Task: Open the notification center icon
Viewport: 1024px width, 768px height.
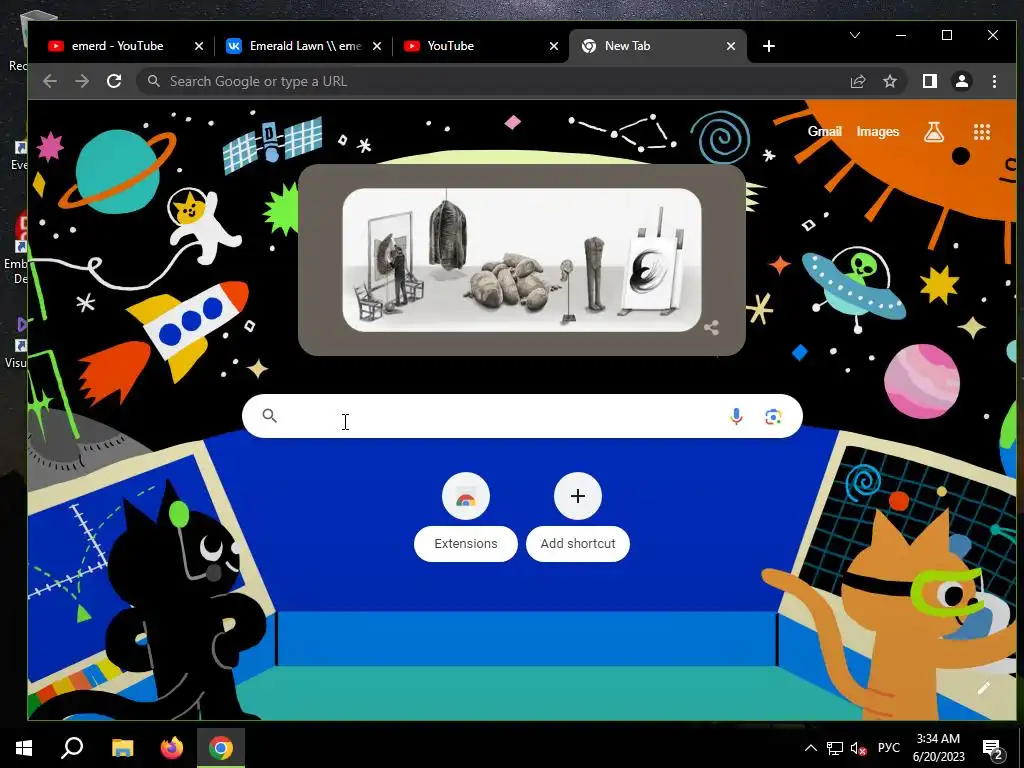Action: 993,749
